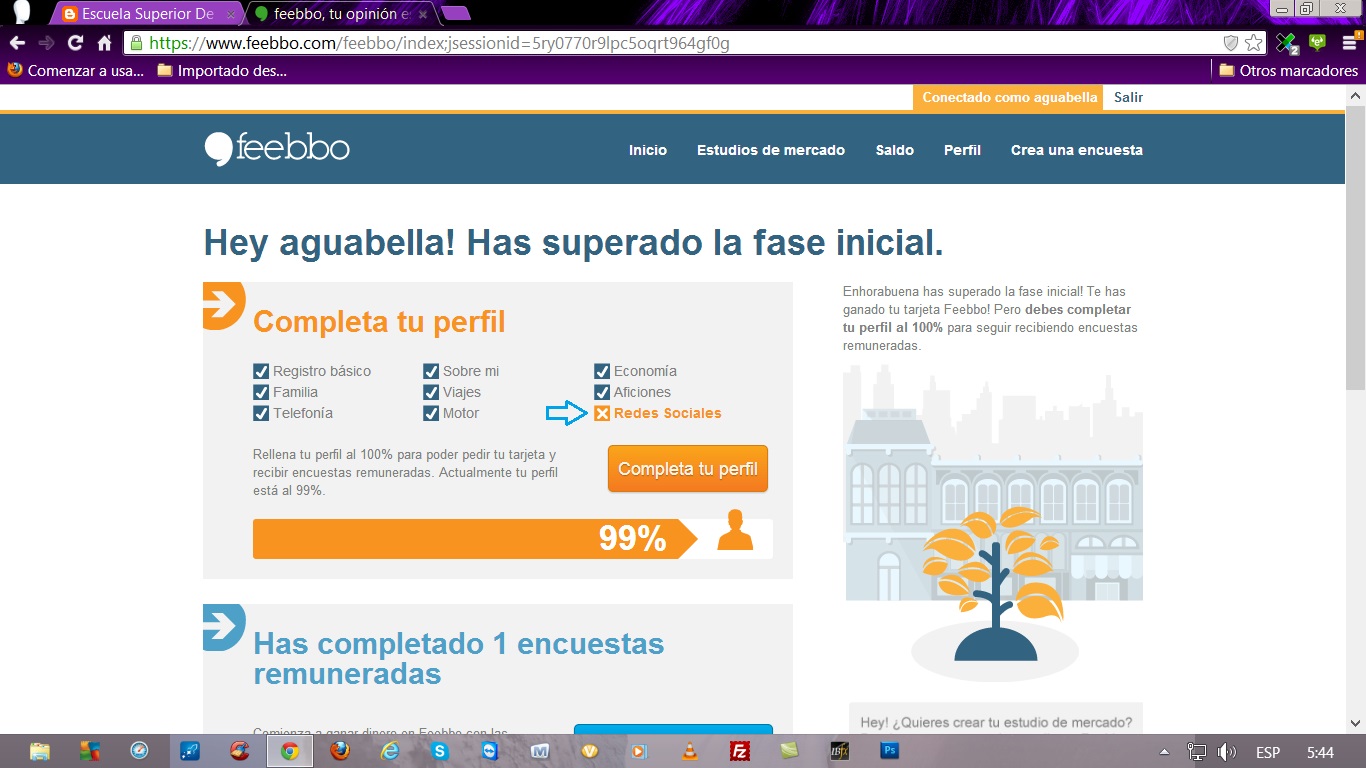Start VLC media player from the taskbar
Image resolution: width=1366 pixels, height=768 pixels.
(689, 751)
